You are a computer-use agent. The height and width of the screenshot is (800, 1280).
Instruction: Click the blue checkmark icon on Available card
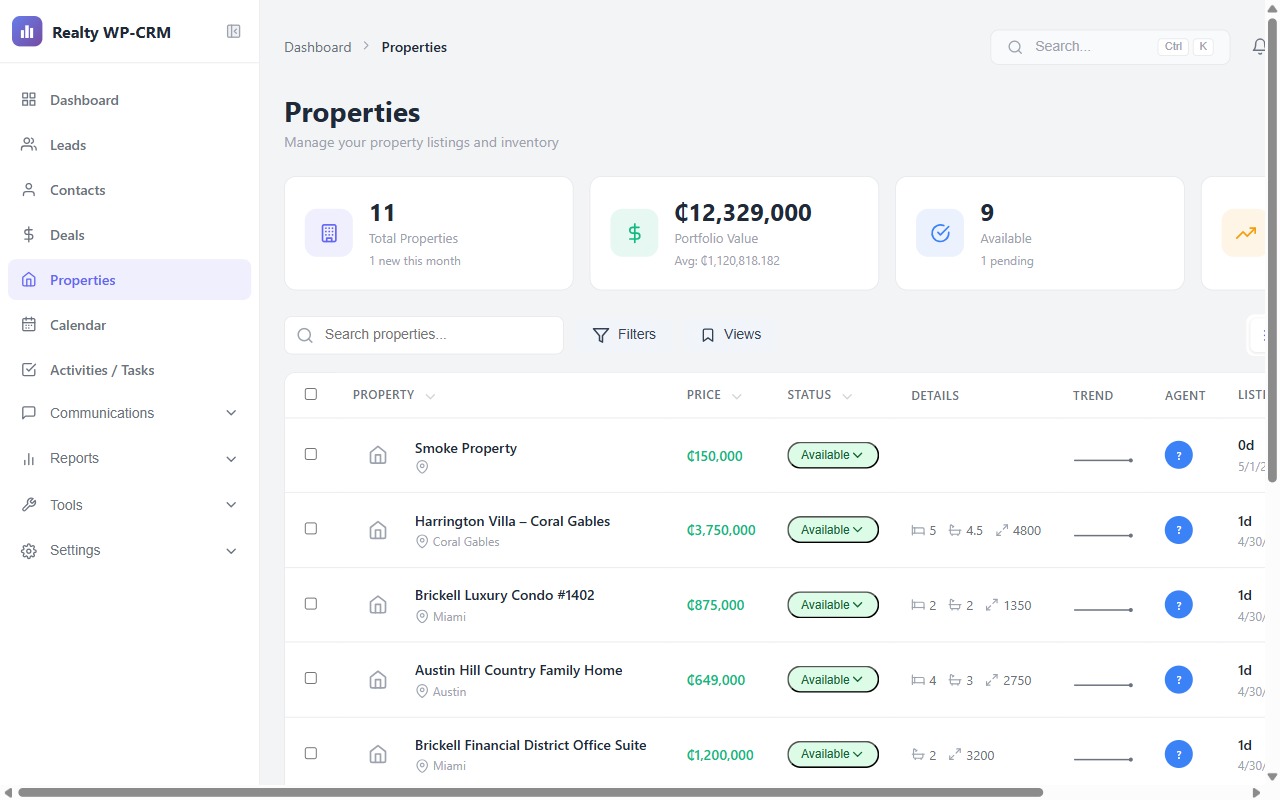coord(940,233)
